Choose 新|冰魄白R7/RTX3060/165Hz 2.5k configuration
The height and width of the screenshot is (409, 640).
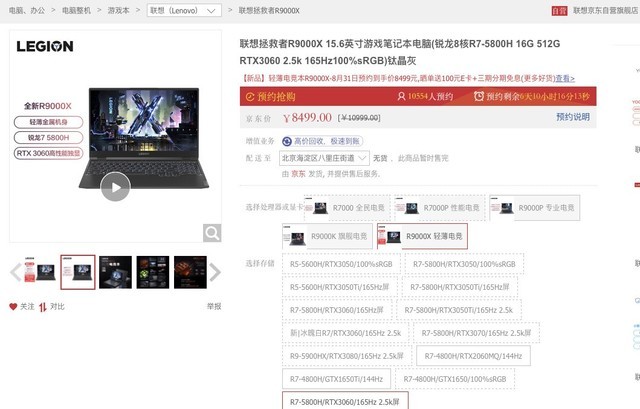[x=346, y=333]
